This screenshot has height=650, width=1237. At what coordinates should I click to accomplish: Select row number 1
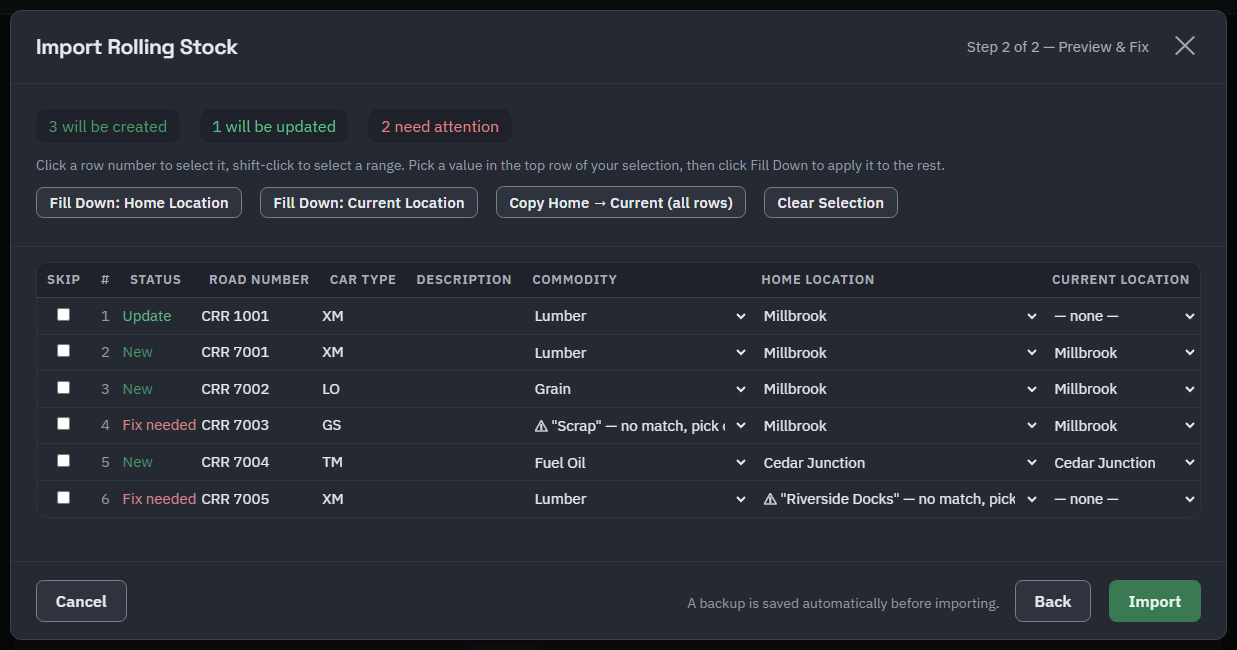point(105,316)
